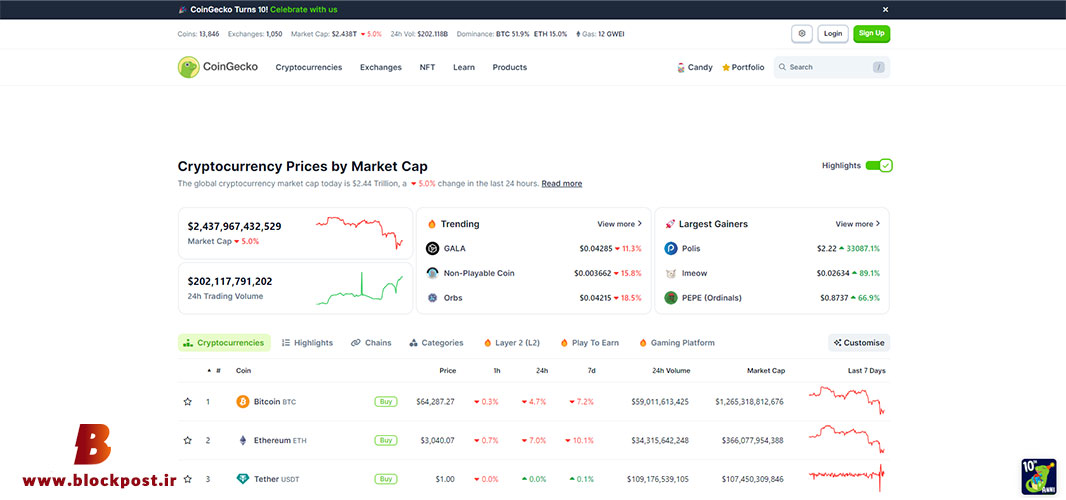1066x500 pixels.
Task: Favorite Tether with the star toggle
Action: pos(188,479)
